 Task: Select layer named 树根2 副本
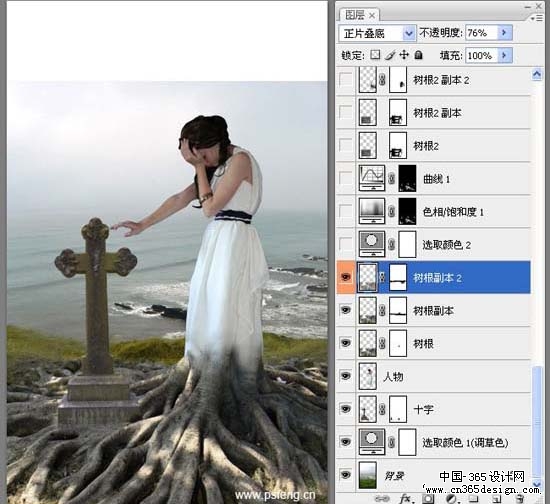(437, 113)
